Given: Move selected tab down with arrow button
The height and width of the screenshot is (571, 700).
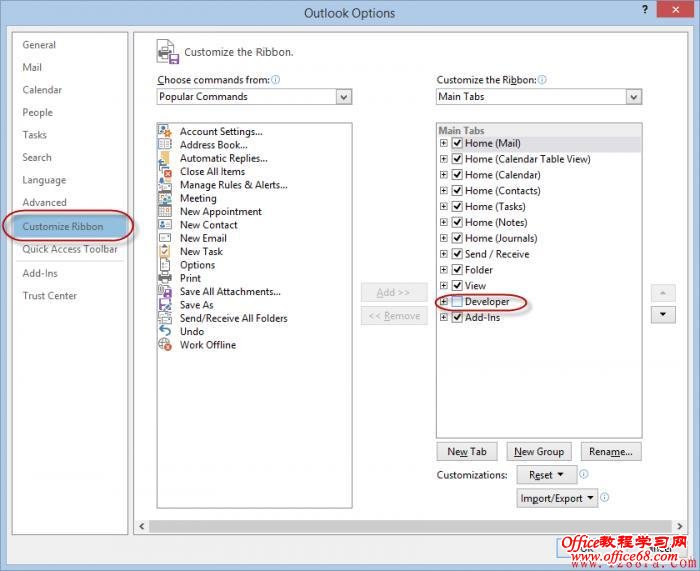Looking at the screenshot, I should point(663,315).
